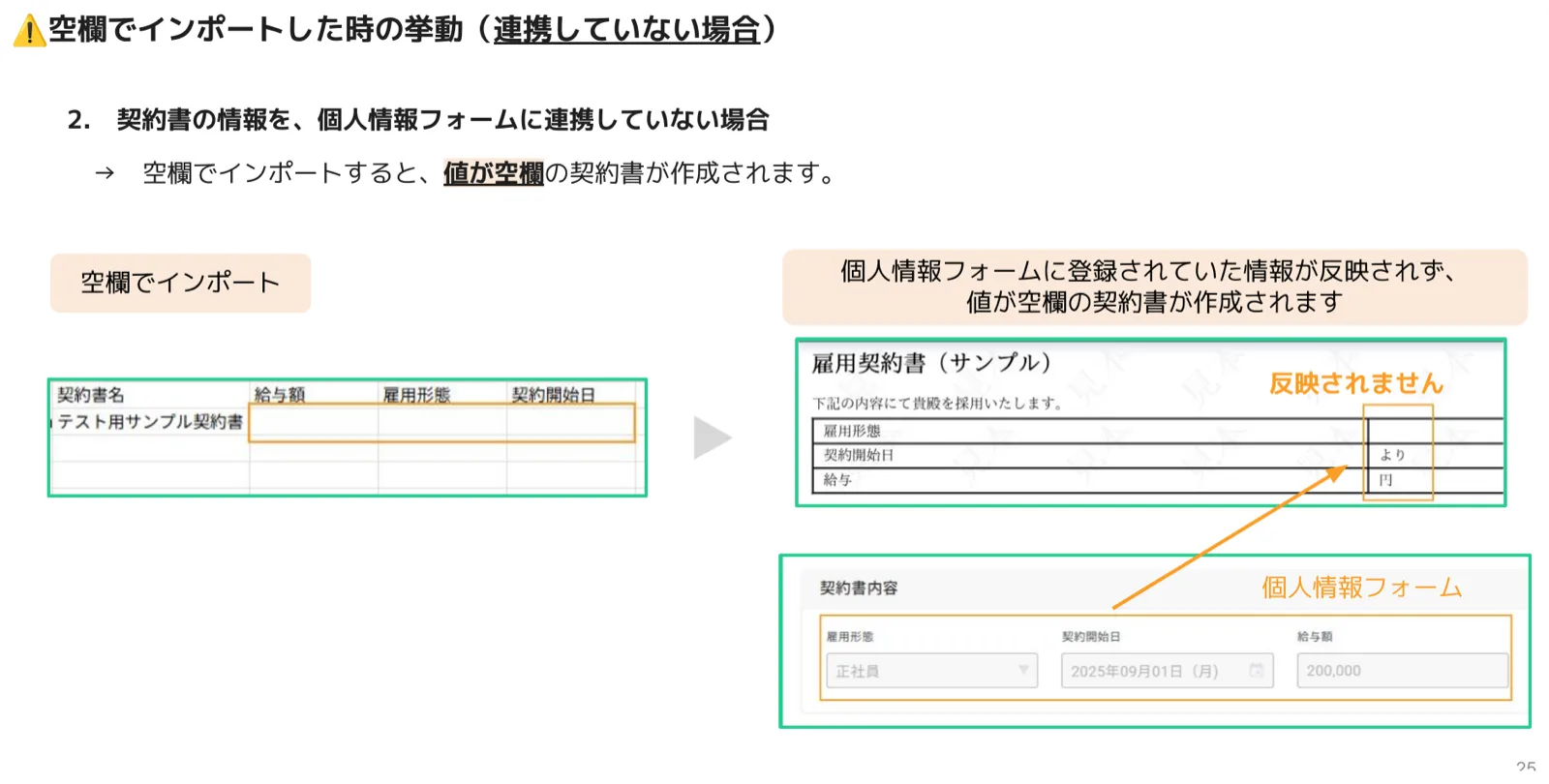Viewport: 1549px width, 784px height.
Task: Click the empty 給与額 cell in sample row
Action: pyautogui.click(x=314, y=423)
